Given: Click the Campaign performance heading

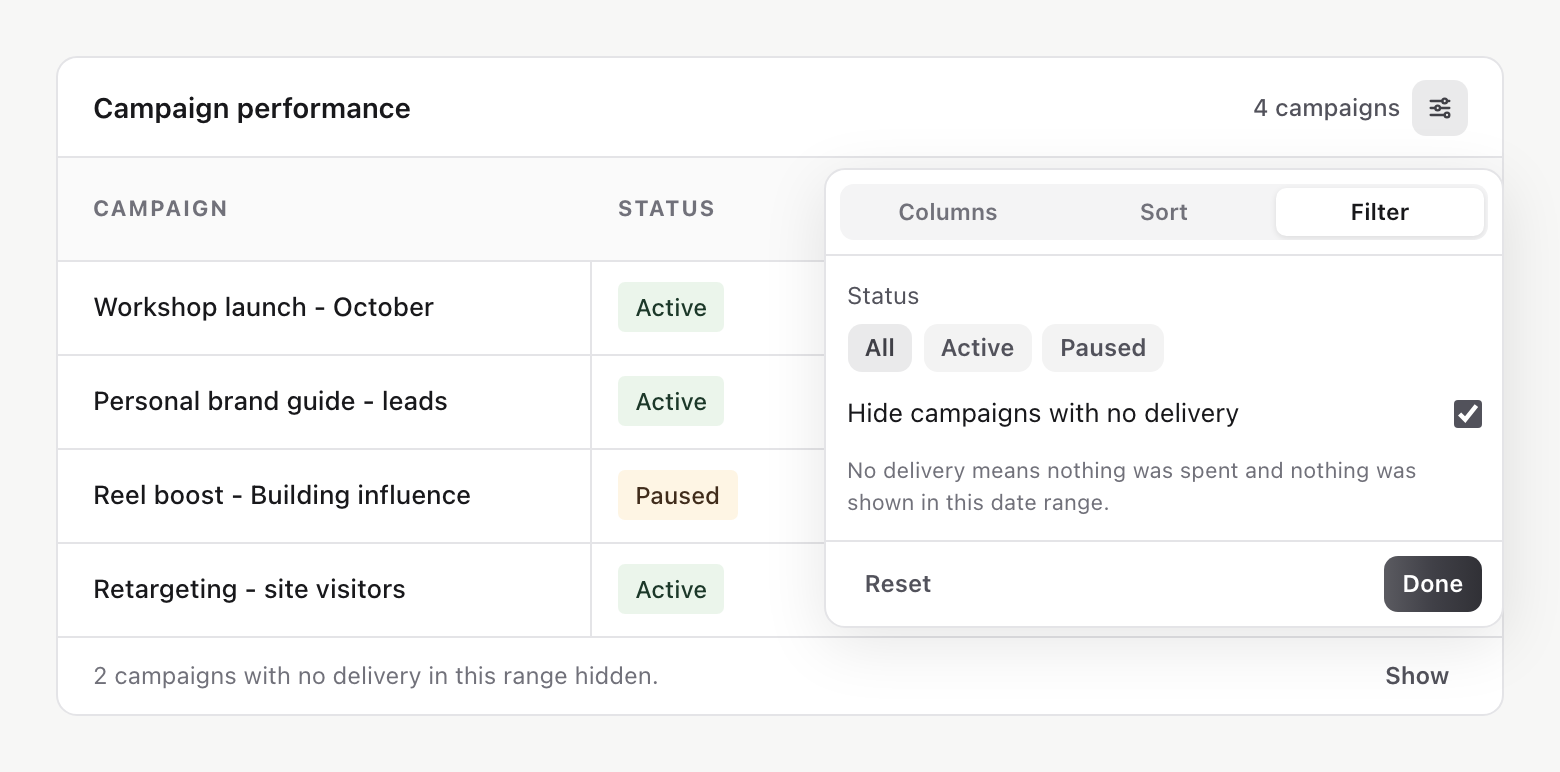Looking at the screenshot, I should tap(252, 108).
